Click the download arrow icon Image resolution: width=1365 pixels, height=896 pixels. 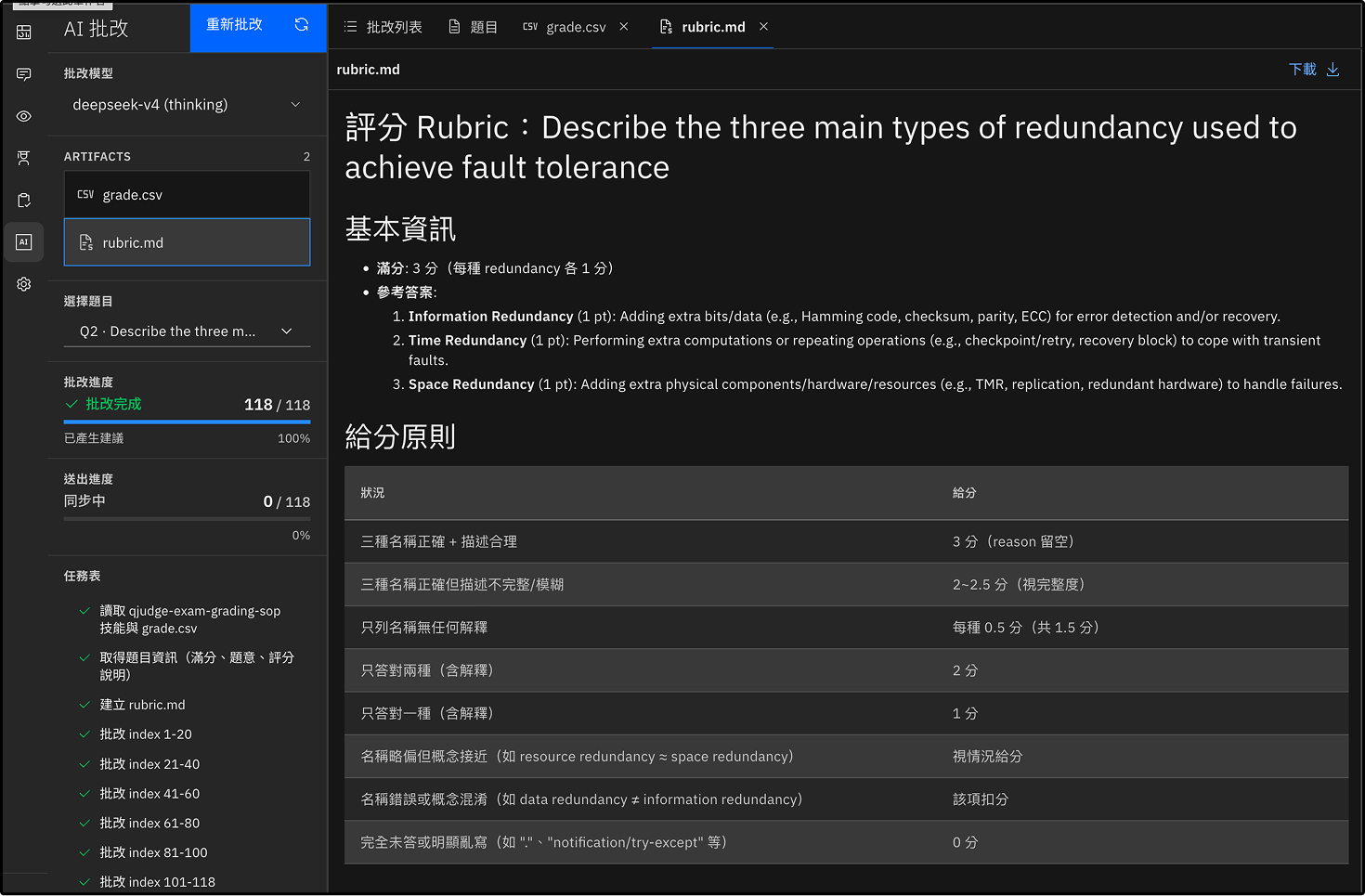[1332, 70]
